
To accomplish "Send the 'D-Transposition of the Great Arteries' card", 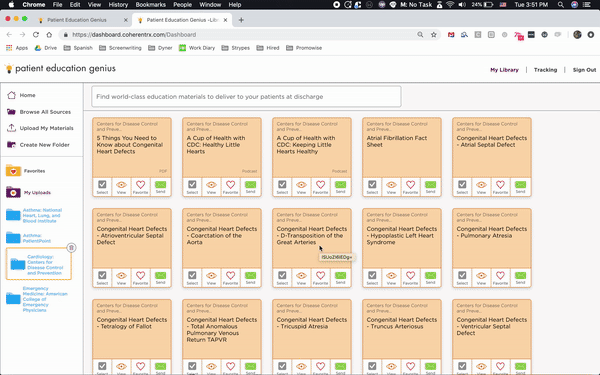I will [340, 278].
